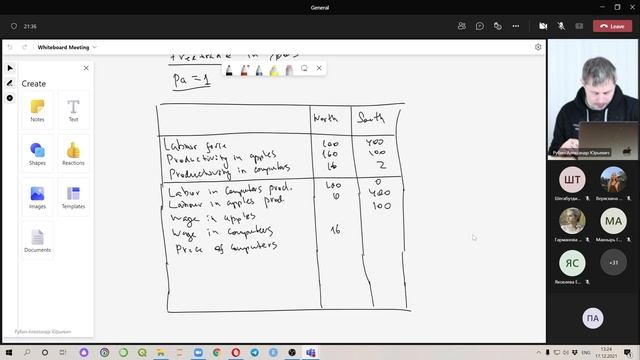Insert Images into whiteboard

pos(37,198)
